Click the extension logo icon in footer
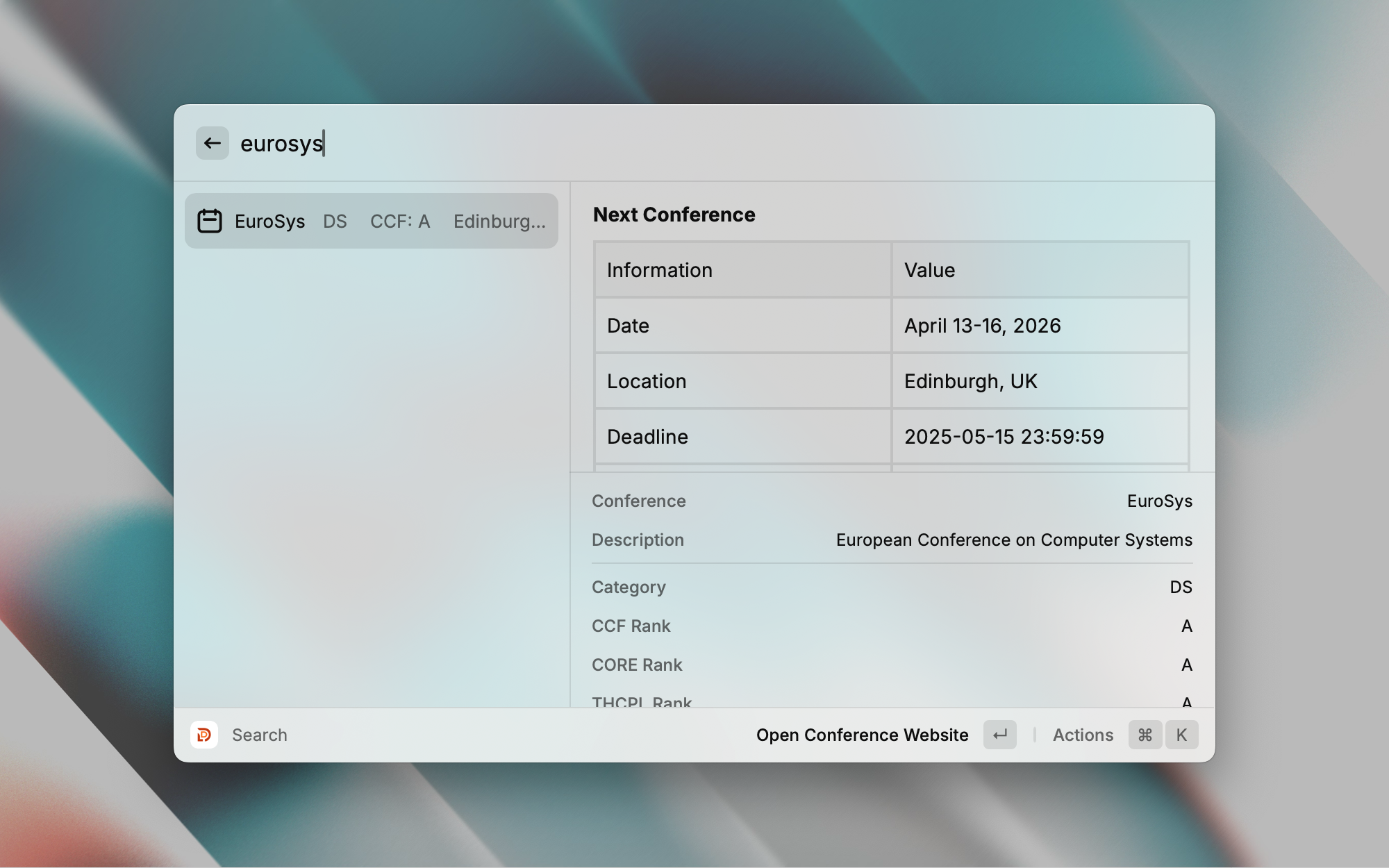 204,735
